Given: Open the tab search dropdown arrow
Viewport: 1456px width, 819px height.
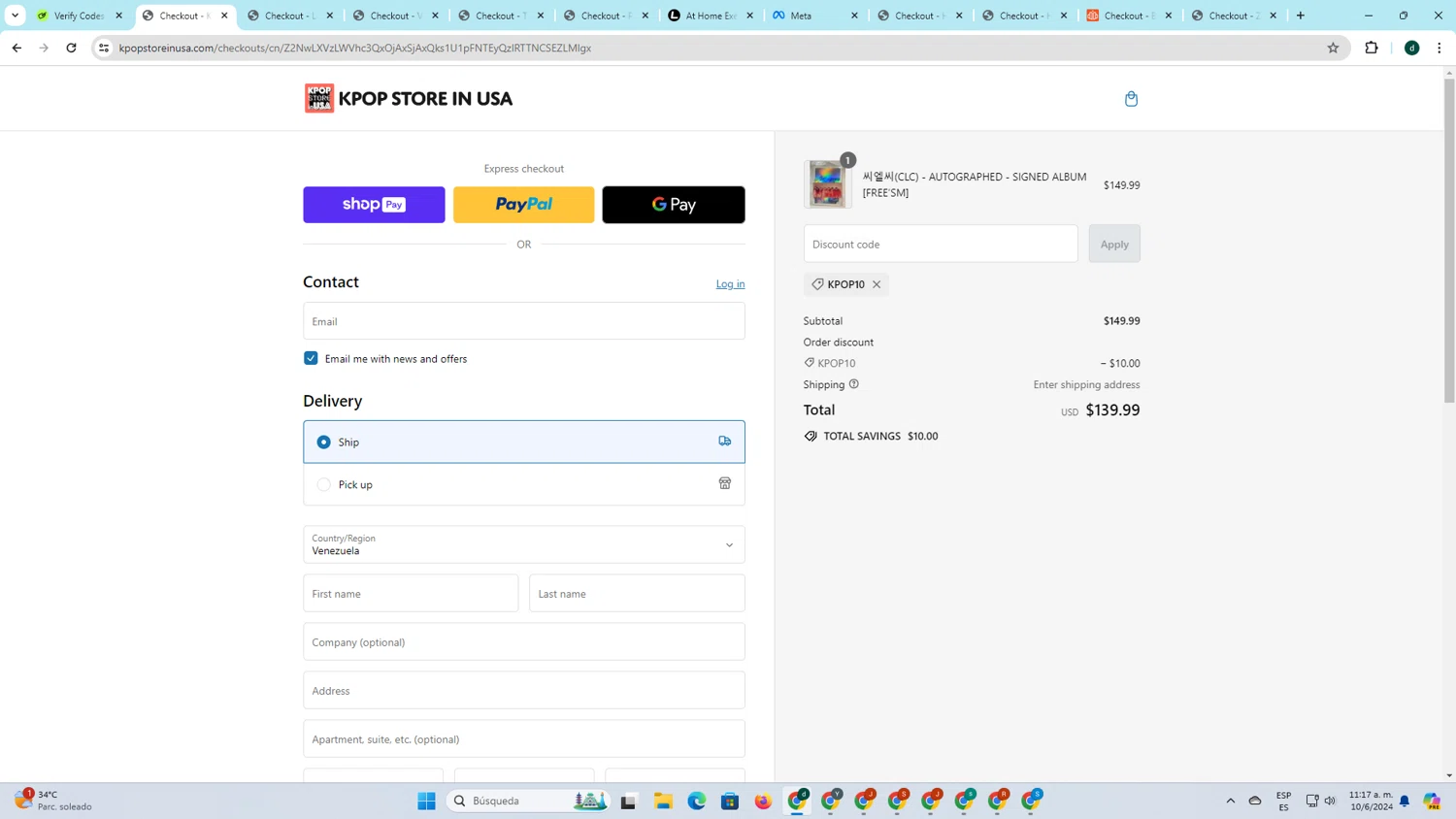Looking at the screenshot, I should click(15, 16).
